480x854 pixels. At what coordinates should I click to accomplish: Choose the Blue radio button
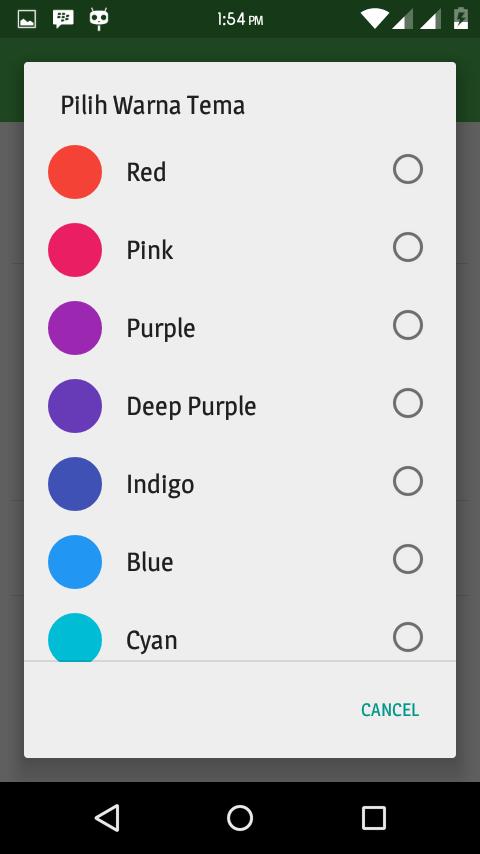[408, 559]
